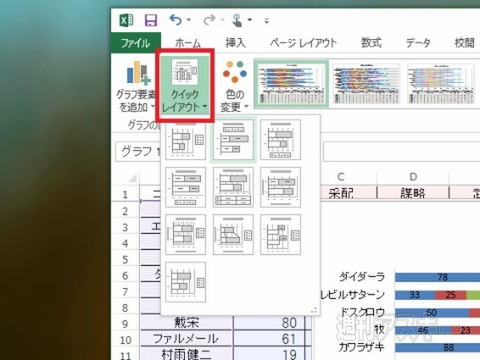The height and width of the screenshot is (360, 480).
Task: Select row 9 header
Action: coord(125,324)
